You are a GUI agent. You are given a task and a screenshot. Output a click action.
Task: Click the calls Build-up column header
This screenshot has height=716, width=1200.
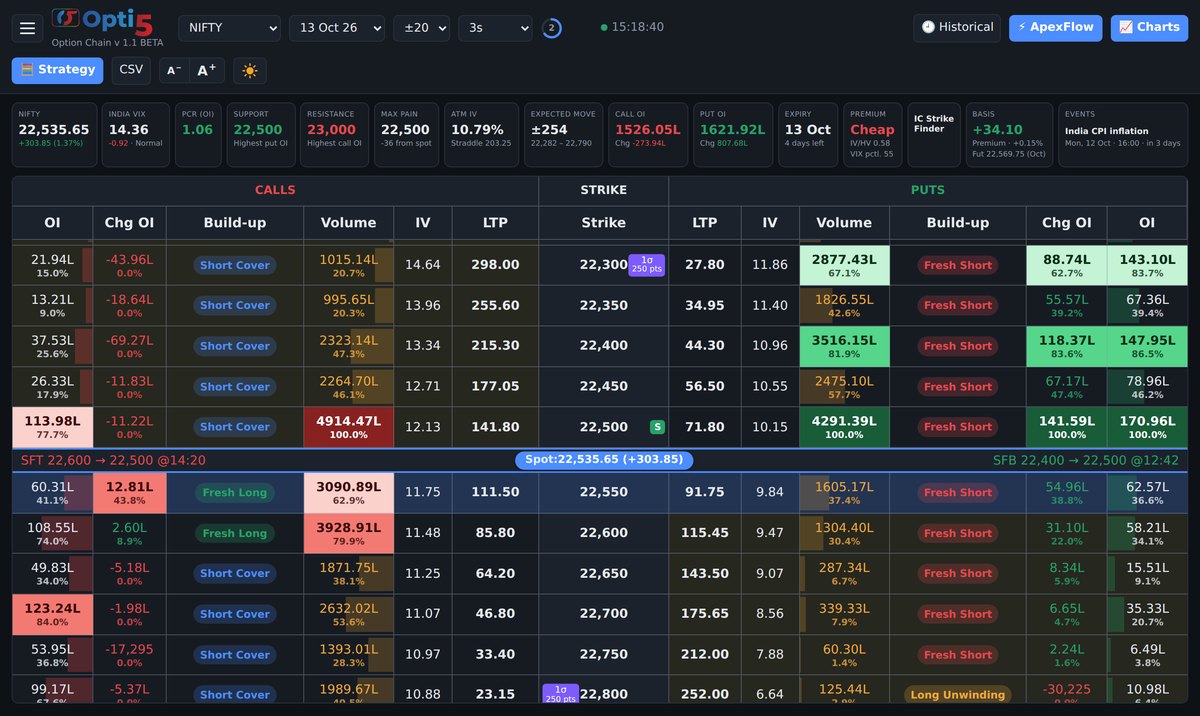(235, 223)
